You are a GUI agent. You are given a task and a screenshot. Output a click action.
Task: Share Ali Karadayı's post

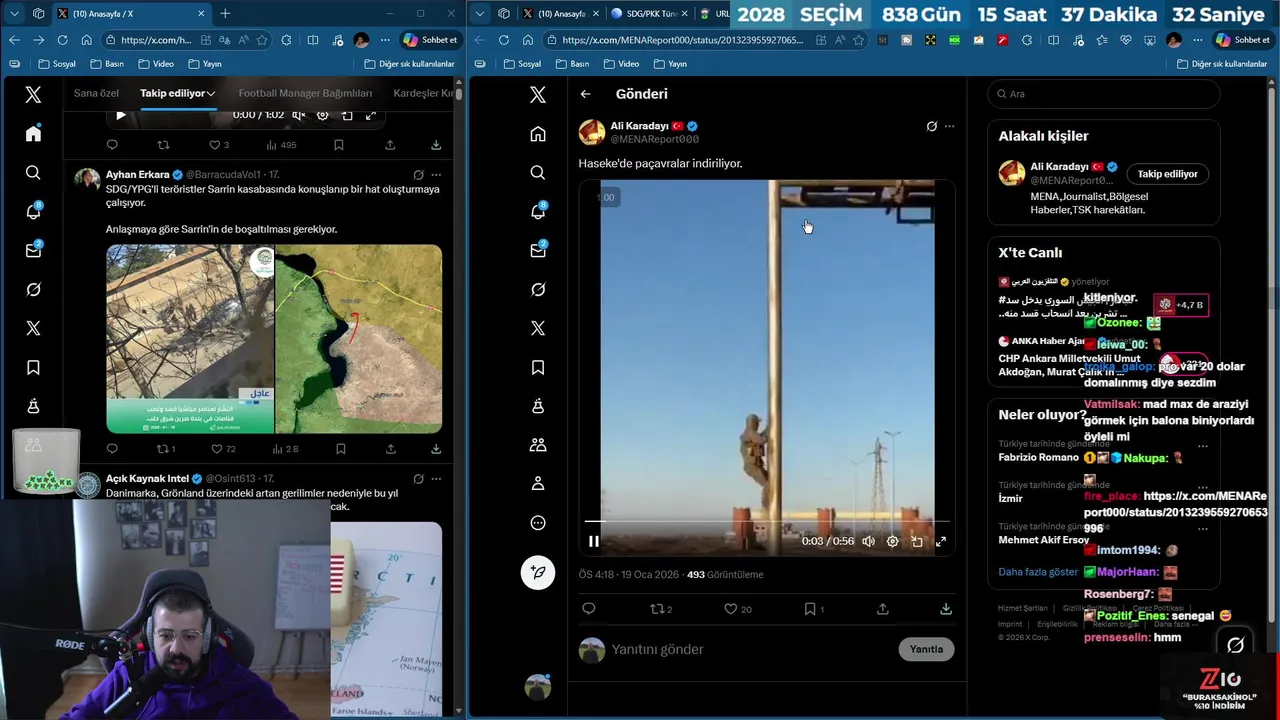(x=883, y=608)
